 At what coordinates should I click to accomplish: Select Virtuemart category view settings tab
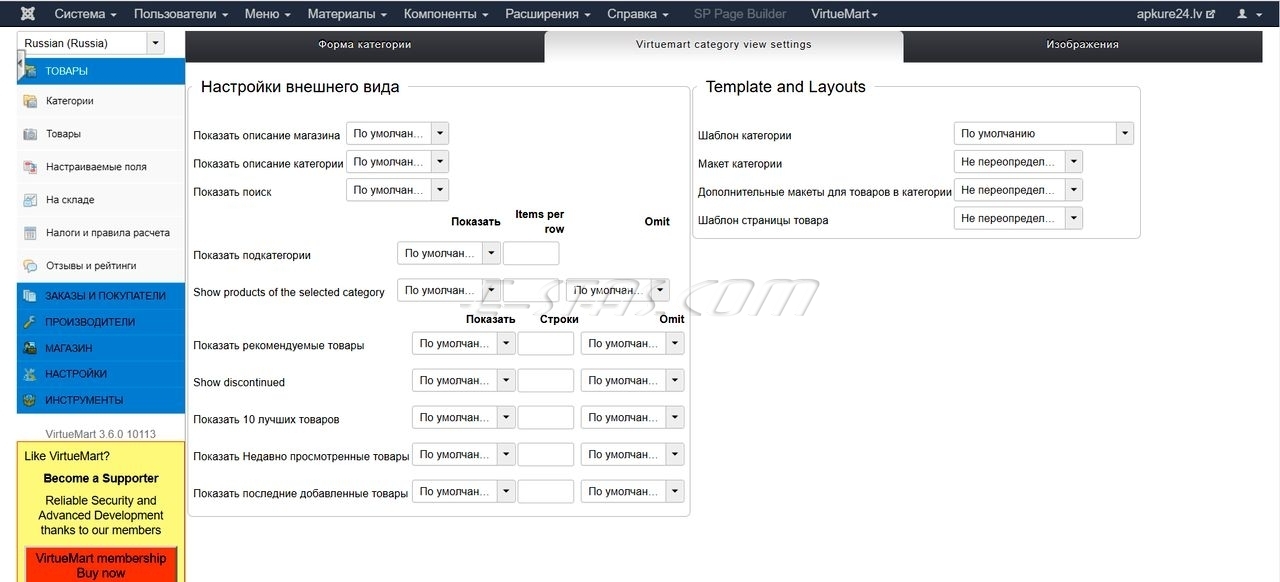pyautogui.click(x=724, y=45)
